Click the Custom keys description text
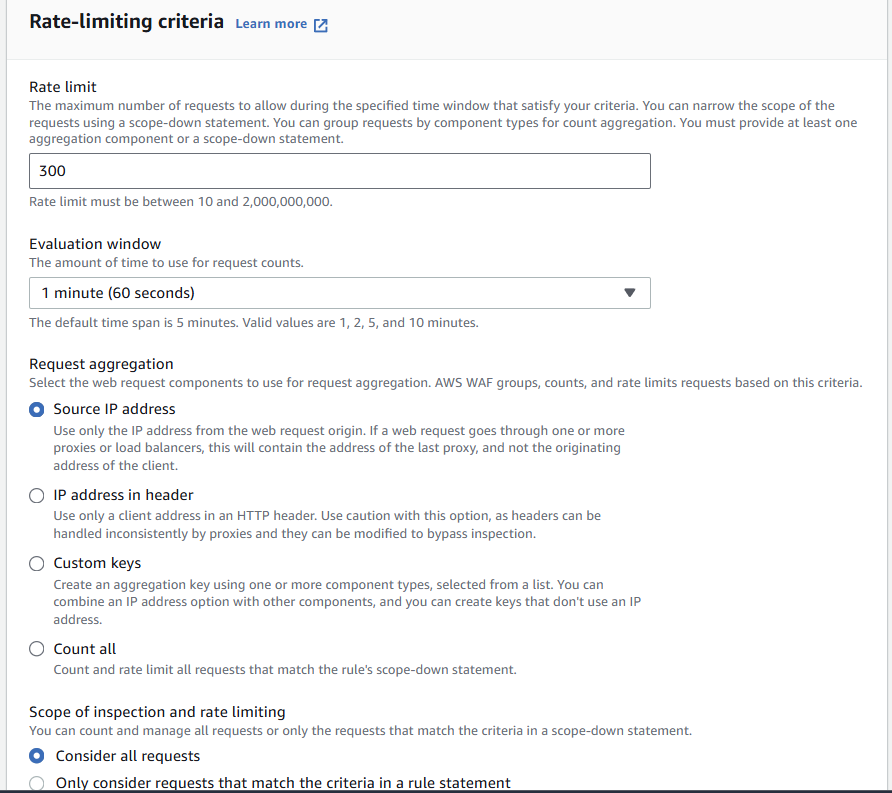The image size is (892, 793). [340, 600]
